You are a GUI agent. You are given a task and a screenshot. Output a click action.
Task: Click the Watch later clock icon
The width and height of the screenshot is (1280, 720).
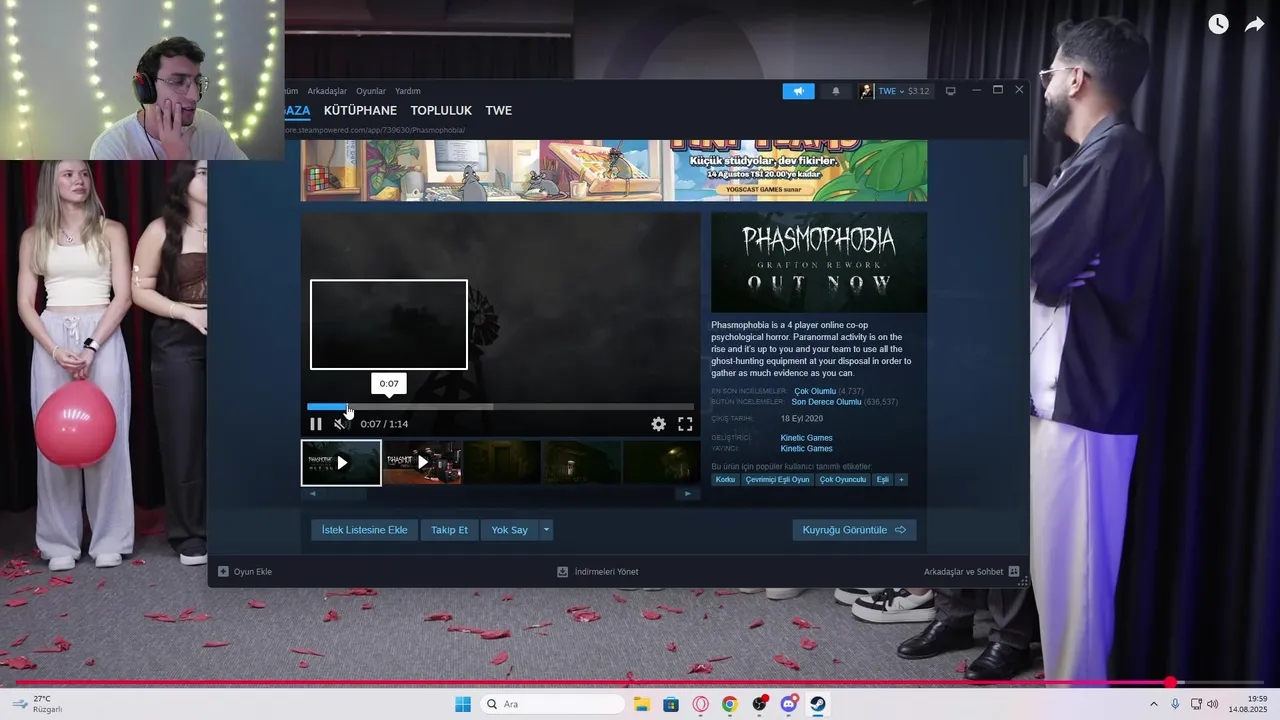(1218, 24)
